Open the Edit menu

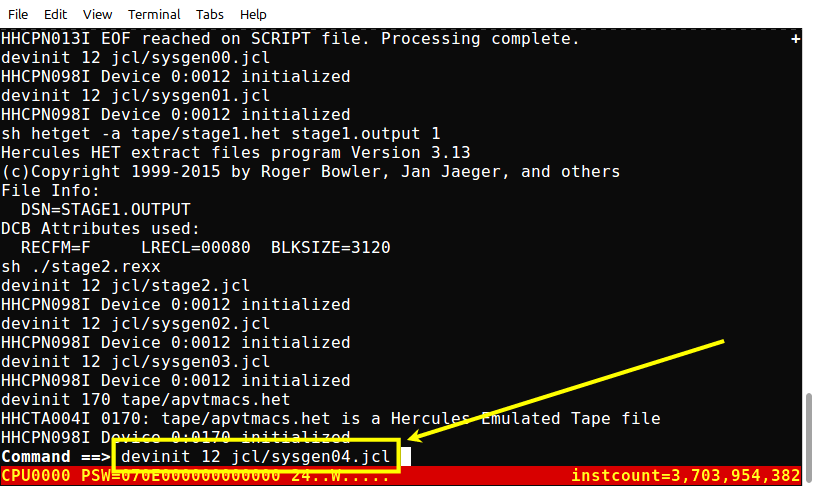[x=55, y=15]
